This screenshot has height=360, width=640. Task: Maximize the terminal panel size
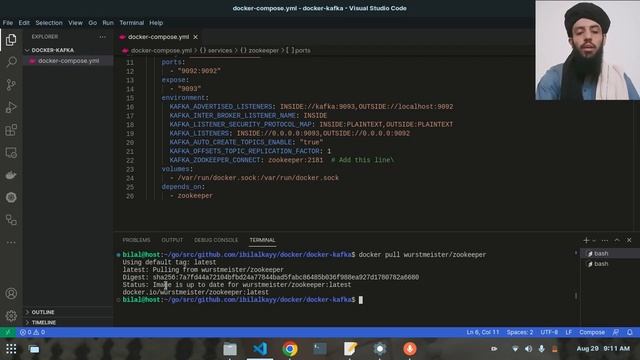coord(617,240)
